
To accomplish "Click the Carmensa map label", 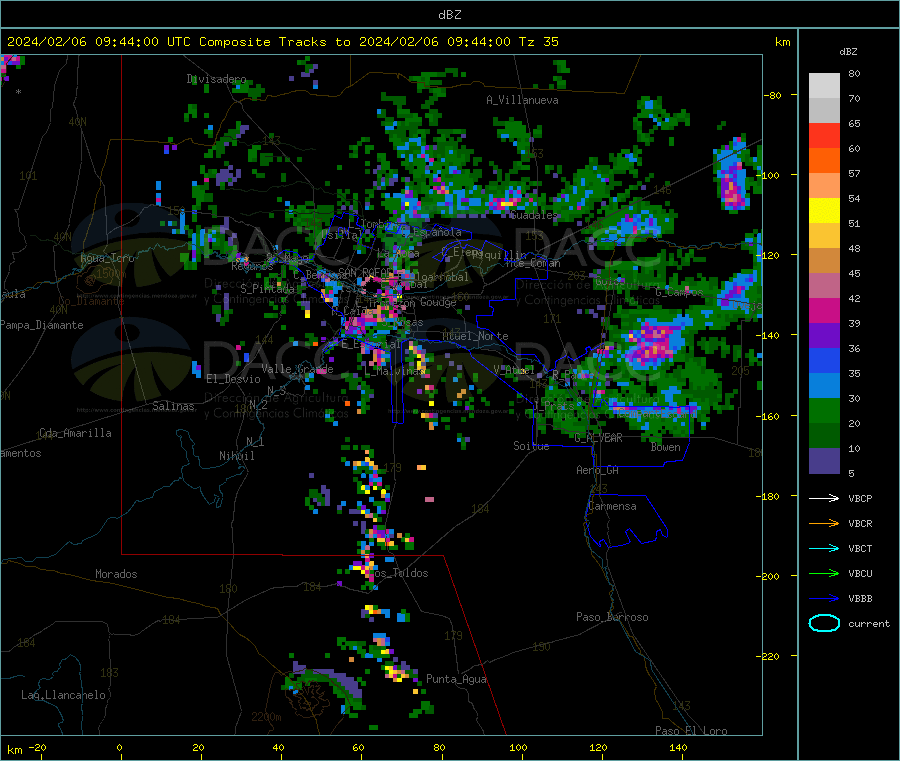I will 612,506.
